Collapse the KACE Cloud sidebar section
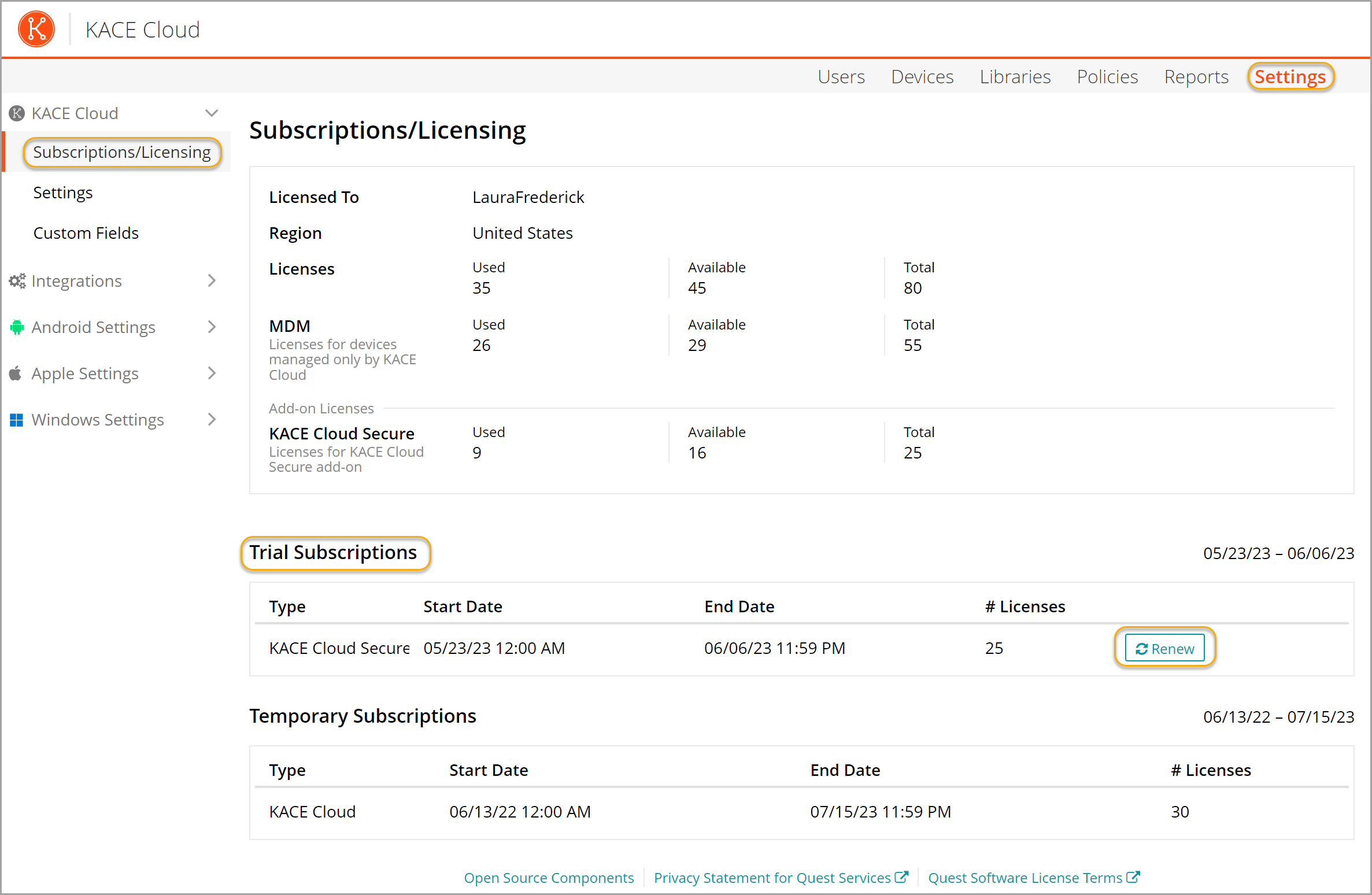 click(212, 113)
